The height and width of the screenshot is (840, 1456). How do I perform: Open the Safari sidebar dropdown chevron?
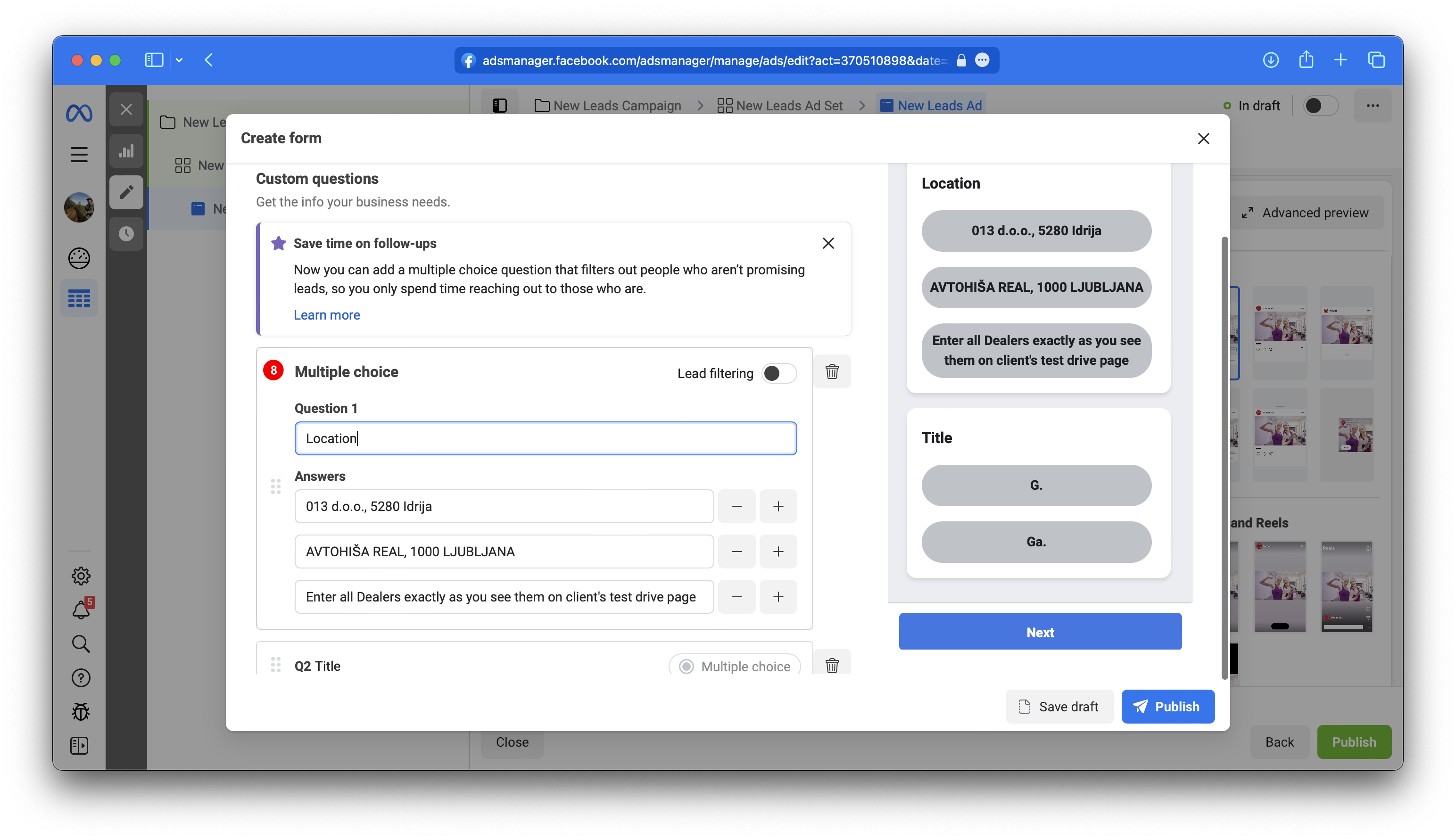coord(180,60)
